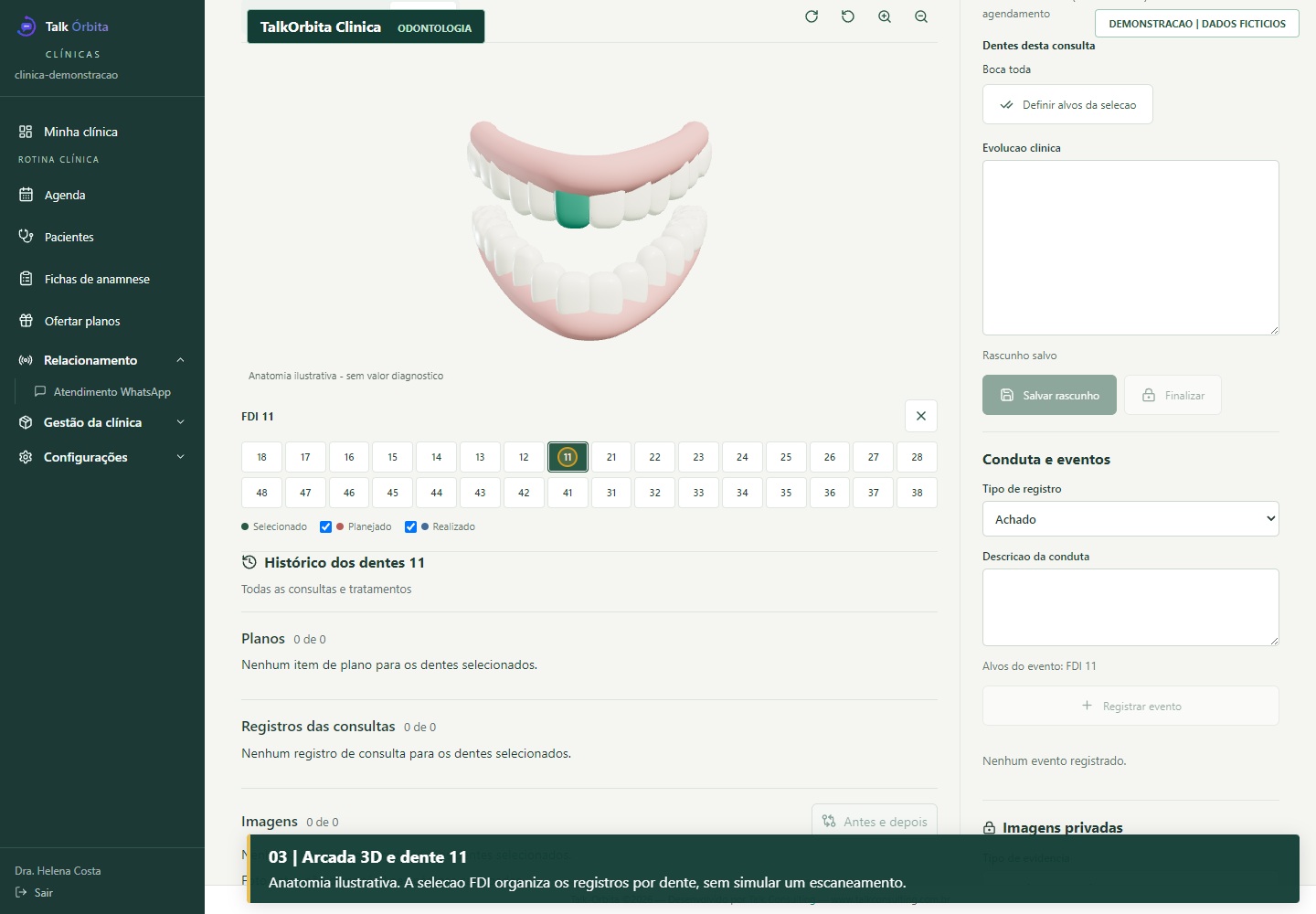Close the FDI 11 selection with the X
Image resolution: width=1316 pixels, height=914 pixels.
[x=921, y=416]
